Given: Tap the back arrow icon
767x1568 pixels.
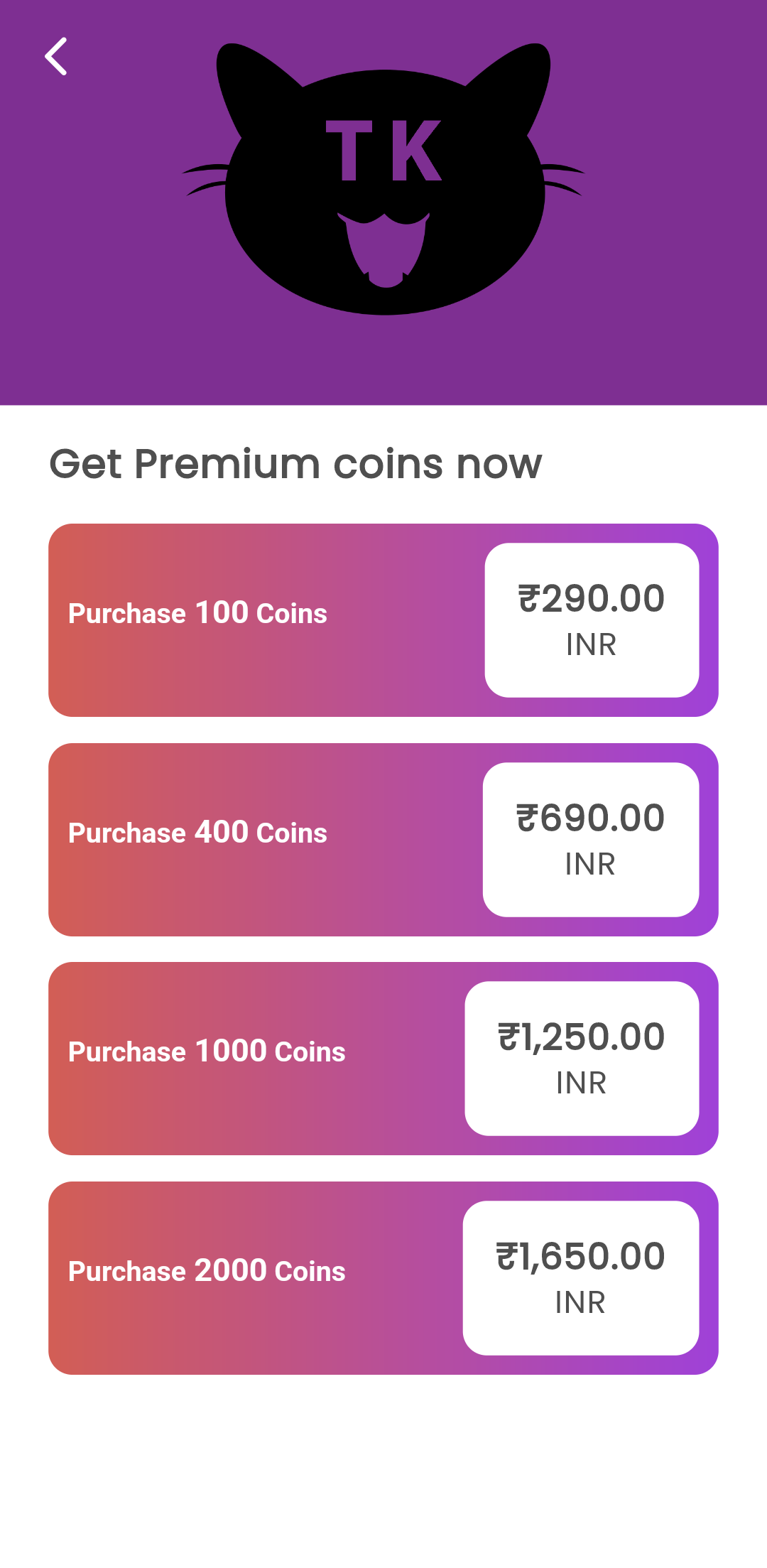Looking at the screenshot, I should (x=56, y=57).
